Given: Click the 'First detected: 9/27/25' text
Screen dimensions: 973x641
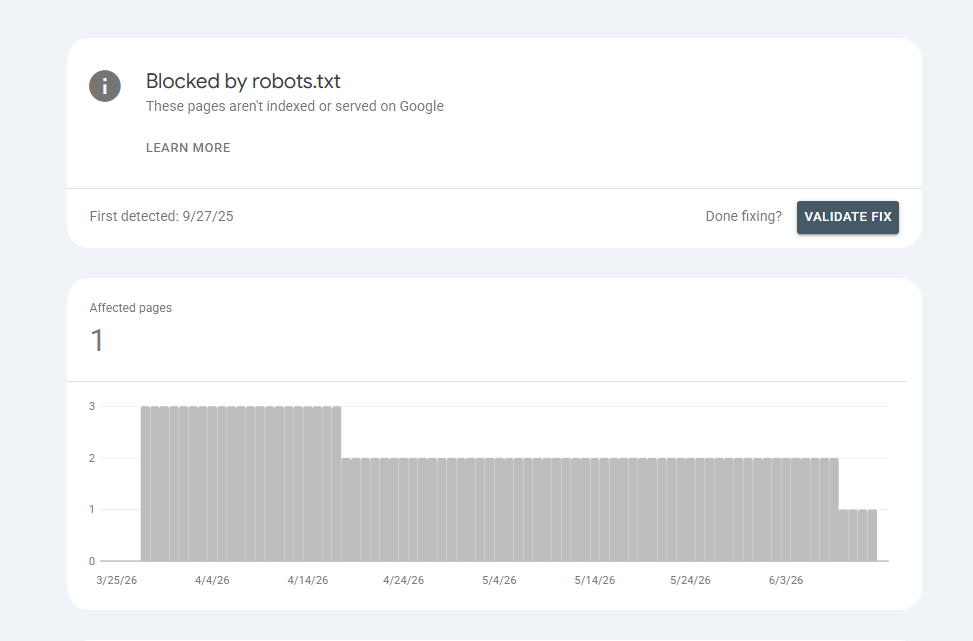Looking at the screenshot, I should [161, 217].
